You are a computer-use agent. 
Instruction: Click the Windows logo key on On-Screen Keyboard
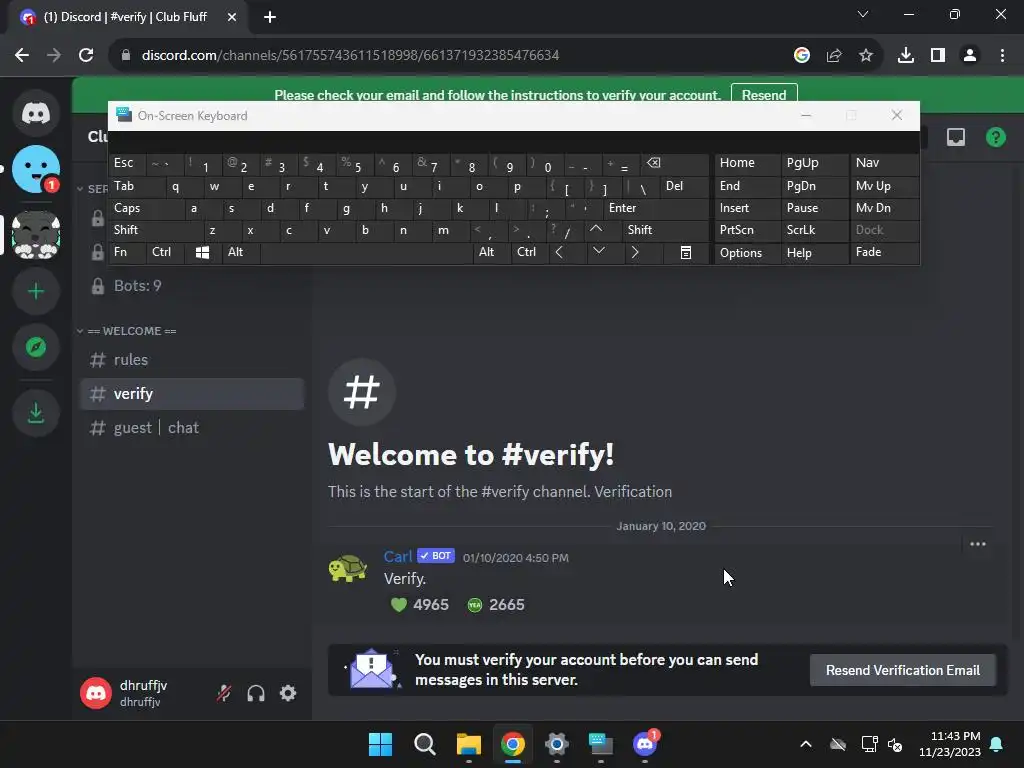pyautogui.click(x=202, y=253)
